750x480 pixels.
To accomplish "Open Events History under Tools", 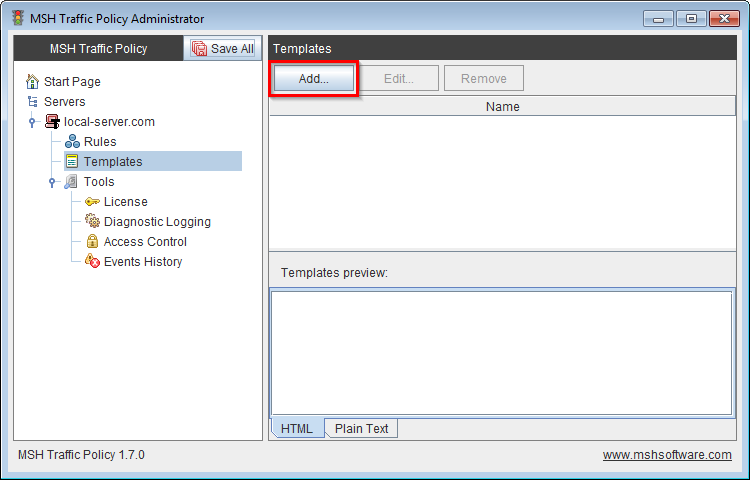I will click(143, 262).
